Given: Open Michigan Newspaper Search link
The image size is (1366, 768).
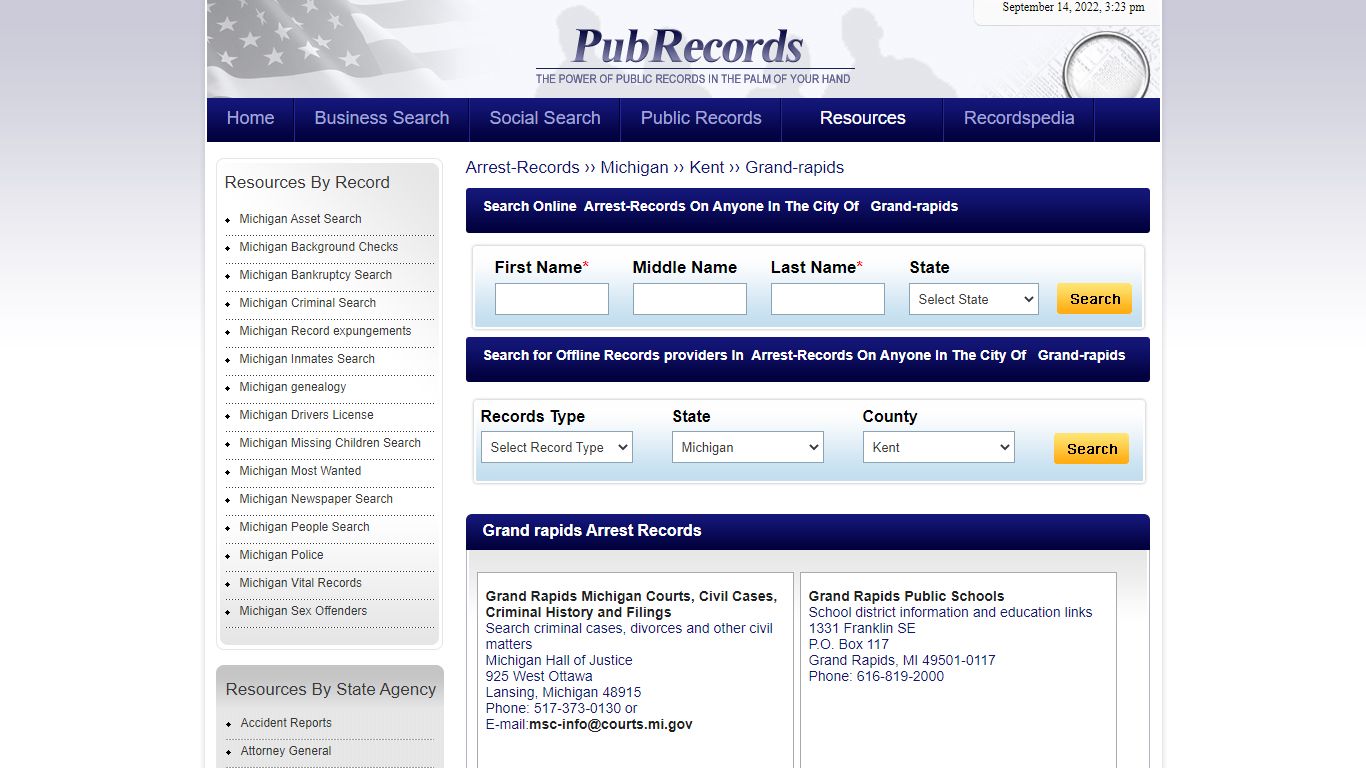Looking at the screenshot, I should coord(316,499).
